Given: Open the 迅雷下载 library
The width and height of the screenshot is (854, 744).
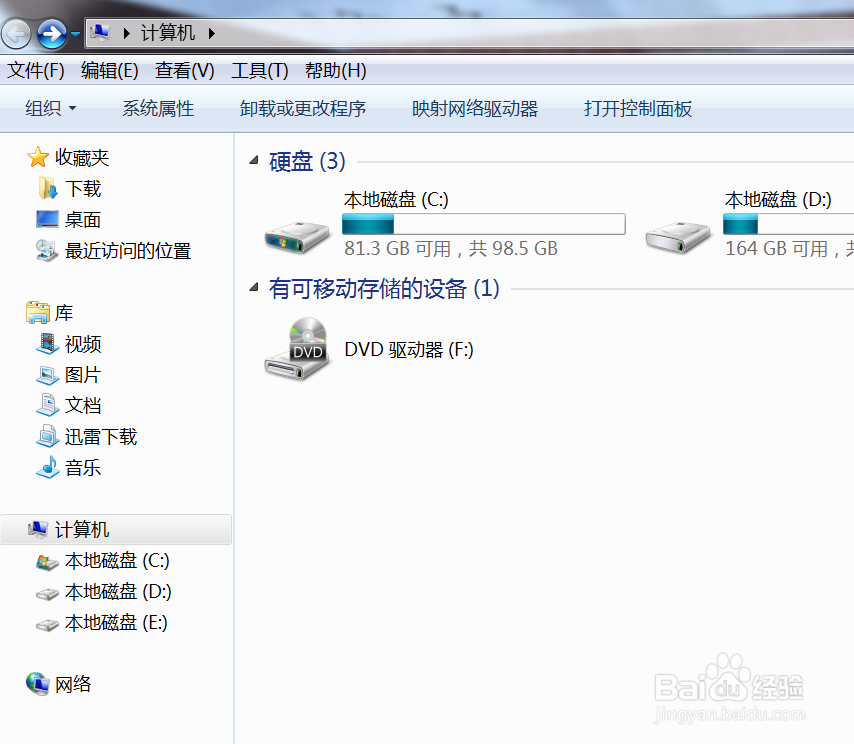Looking at the screenshot, I should [101, 436].
